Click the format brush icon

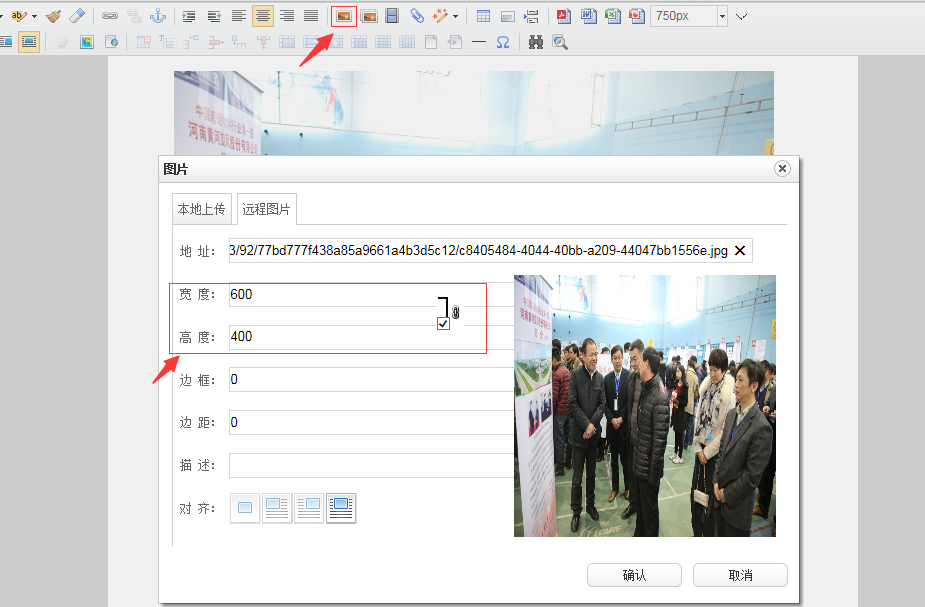[53, 16]
